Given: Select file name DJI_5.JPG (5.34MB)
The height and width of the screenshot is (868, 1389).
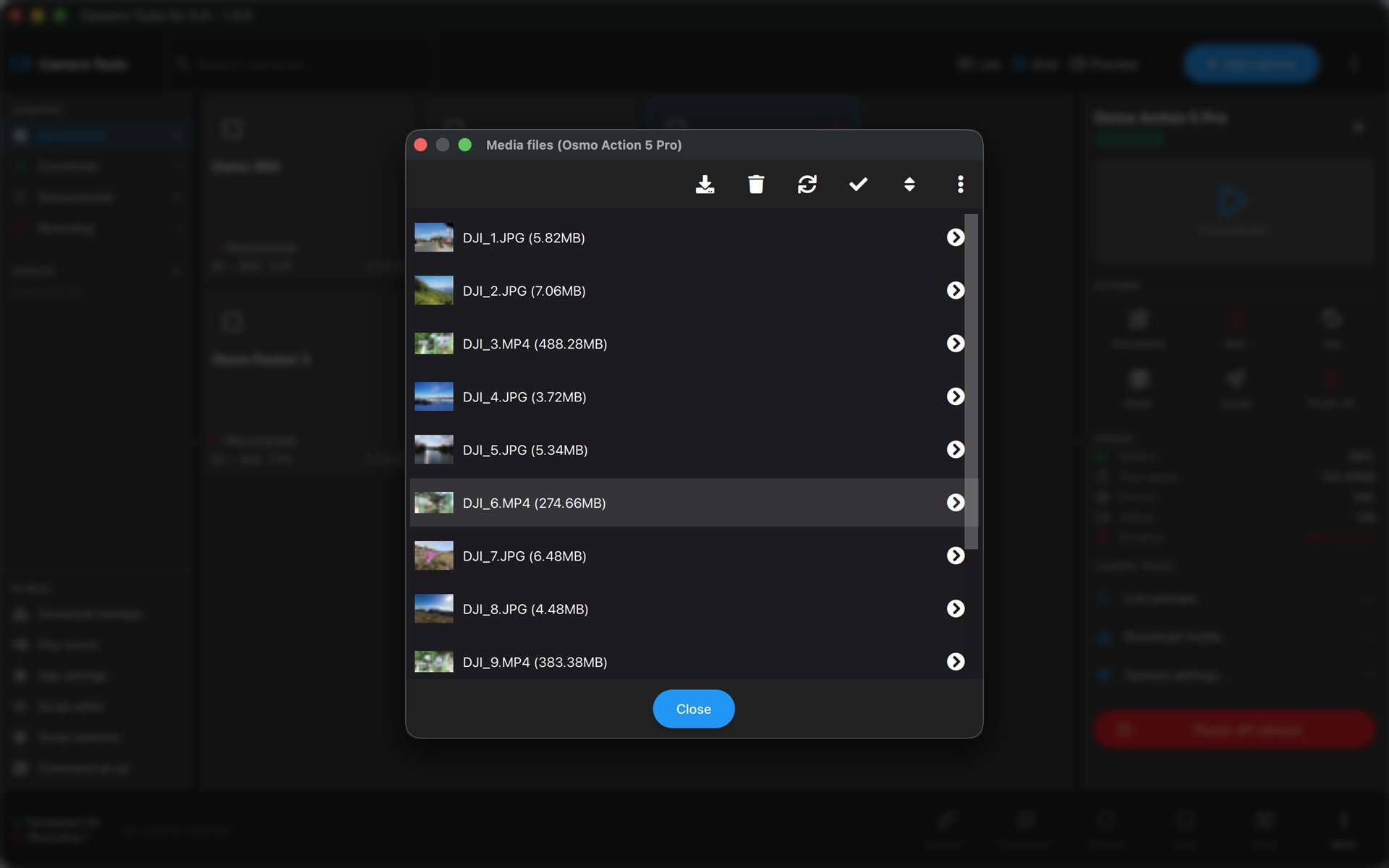Looking at the screenshot, I should 525,450.
